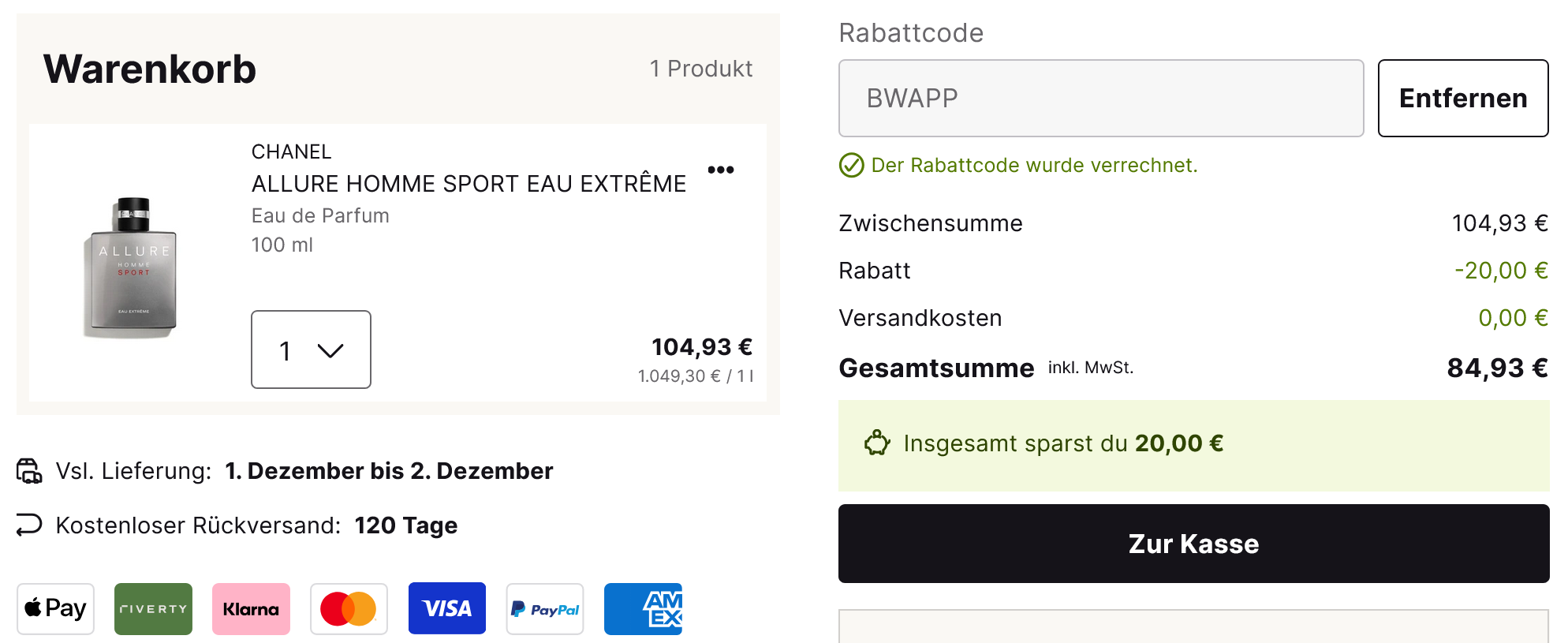Click the Visa payment icon

pyautogui.click(x=446, y=608)
